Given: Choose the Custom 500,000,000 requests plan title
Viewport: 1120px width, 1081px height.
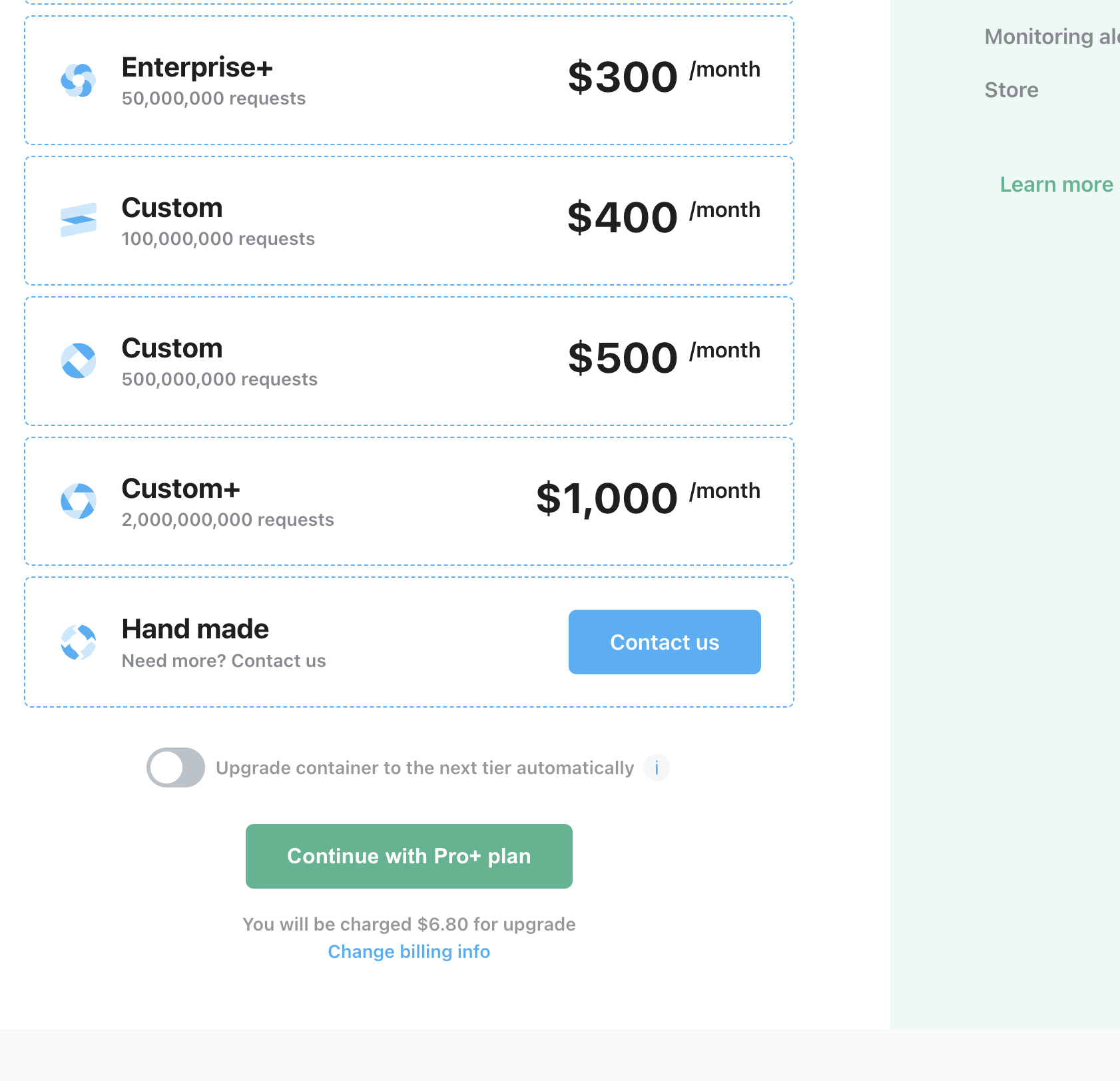Looking at the screenshot, I should tap(172, 349).
